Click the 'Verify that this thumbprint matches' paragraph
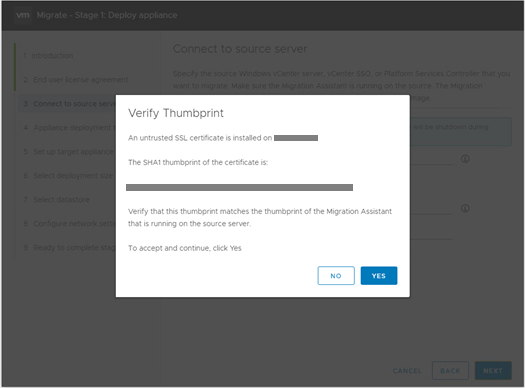The height and width of the screenshot is (388, 525). [x=260, y=217]
